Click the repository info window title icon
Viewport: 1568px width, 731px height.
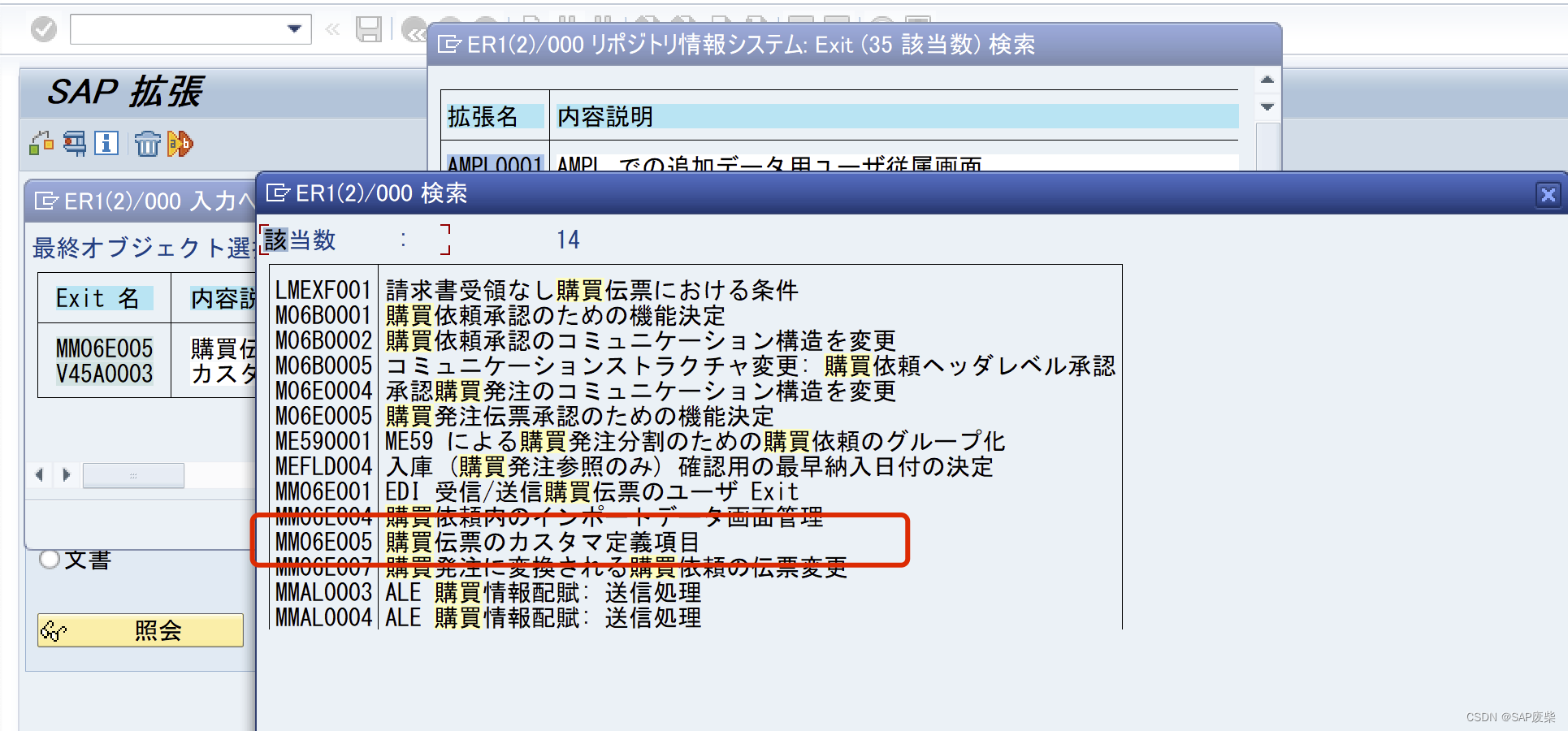click(449, 44)
